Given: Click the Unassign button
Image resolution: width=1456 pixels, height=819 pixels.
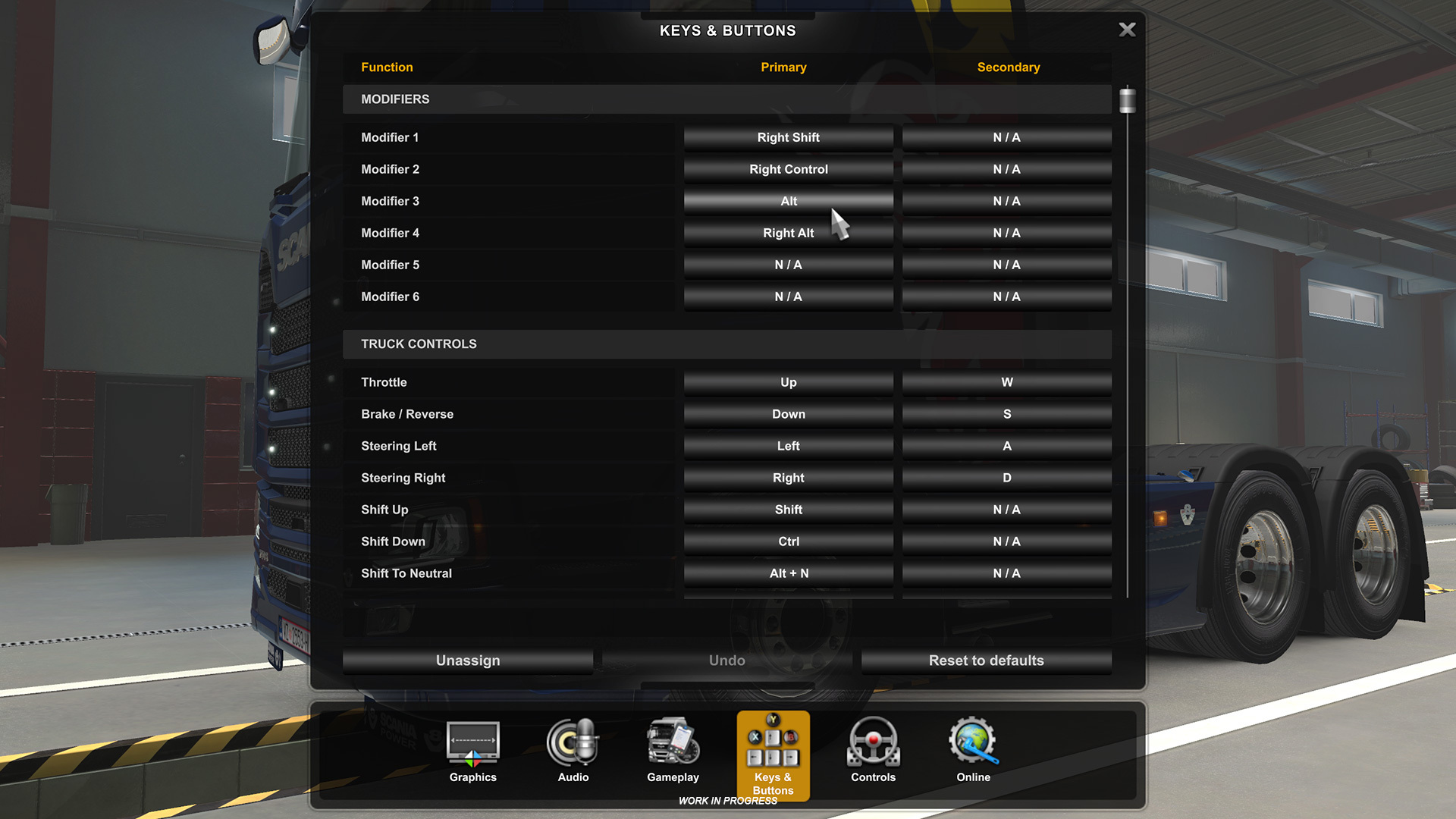Looking at the screenshot, I should tap(467, 660).
